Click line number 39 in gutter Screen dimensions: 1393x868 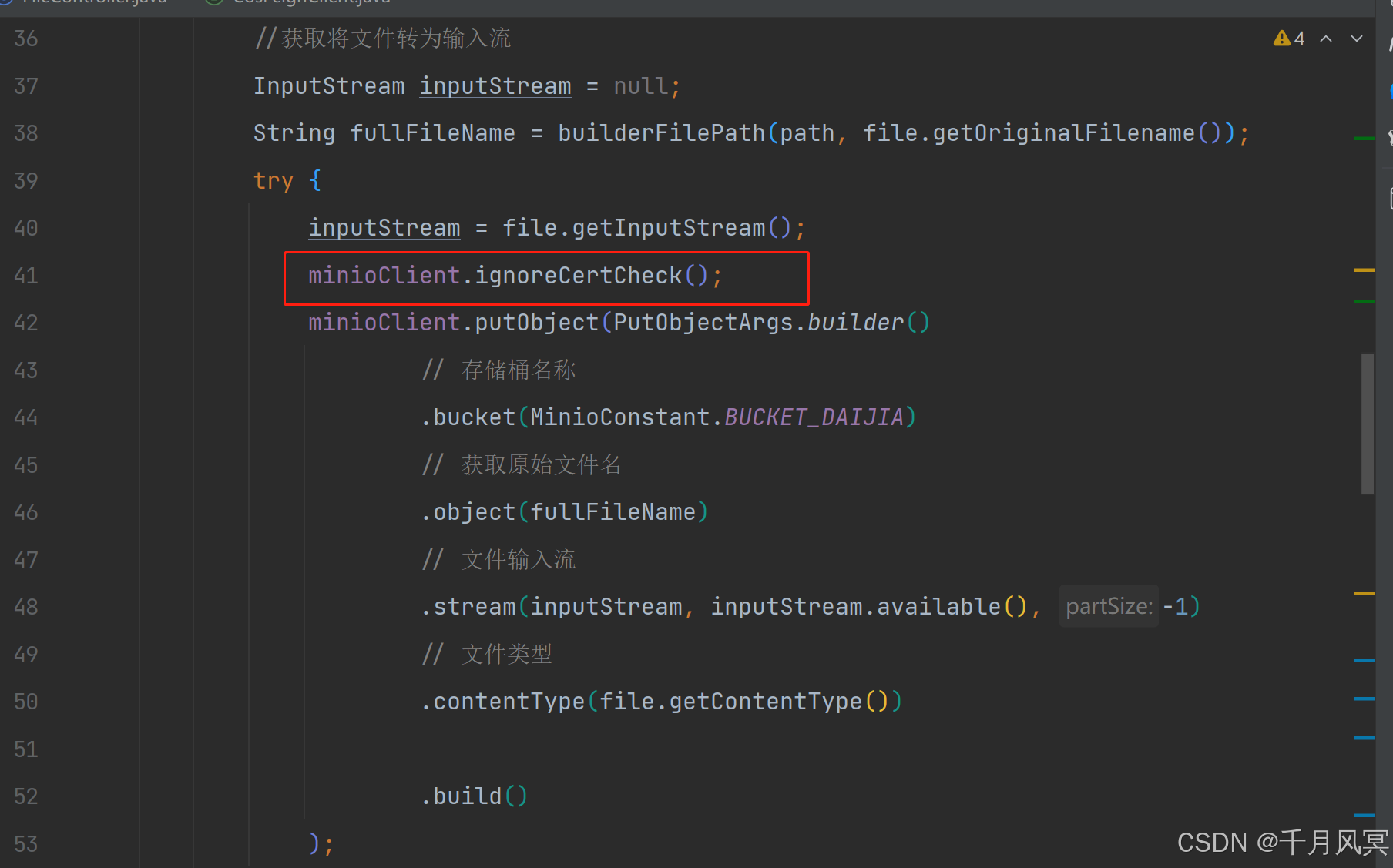(26, 181)
